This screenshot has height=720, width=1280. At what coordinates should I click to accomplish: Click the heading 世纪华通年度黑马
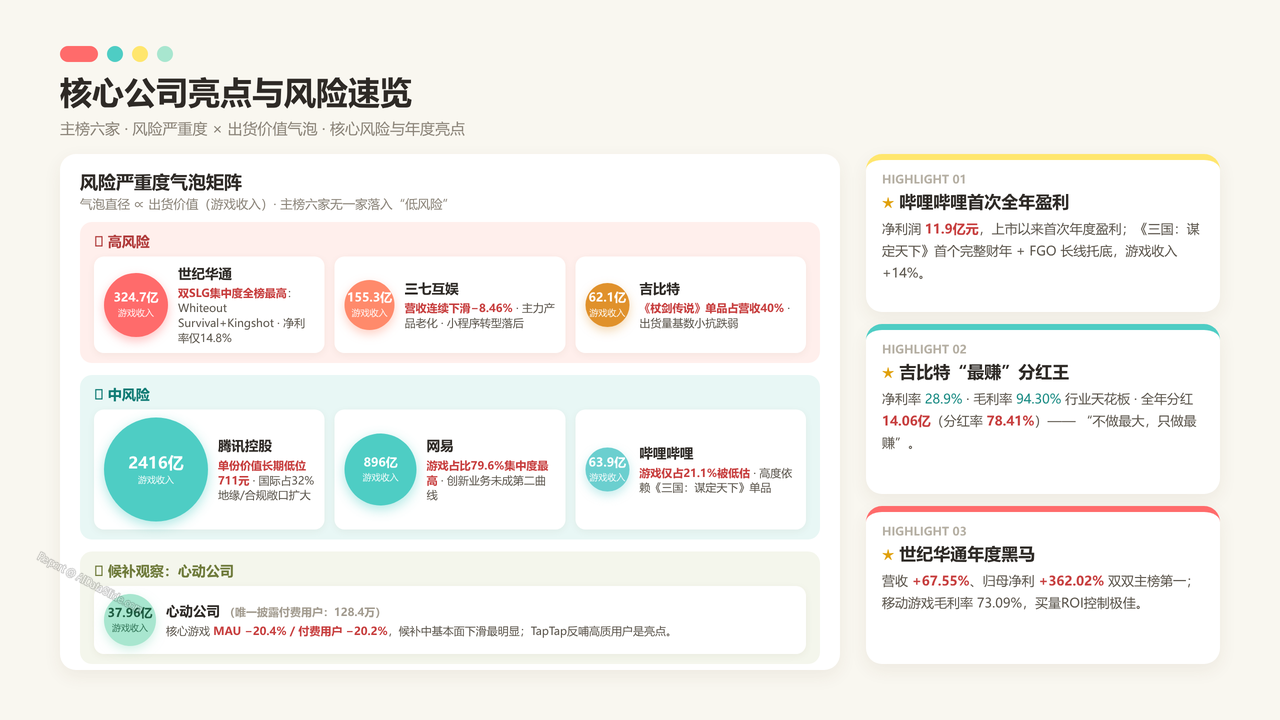pos(967,554)
